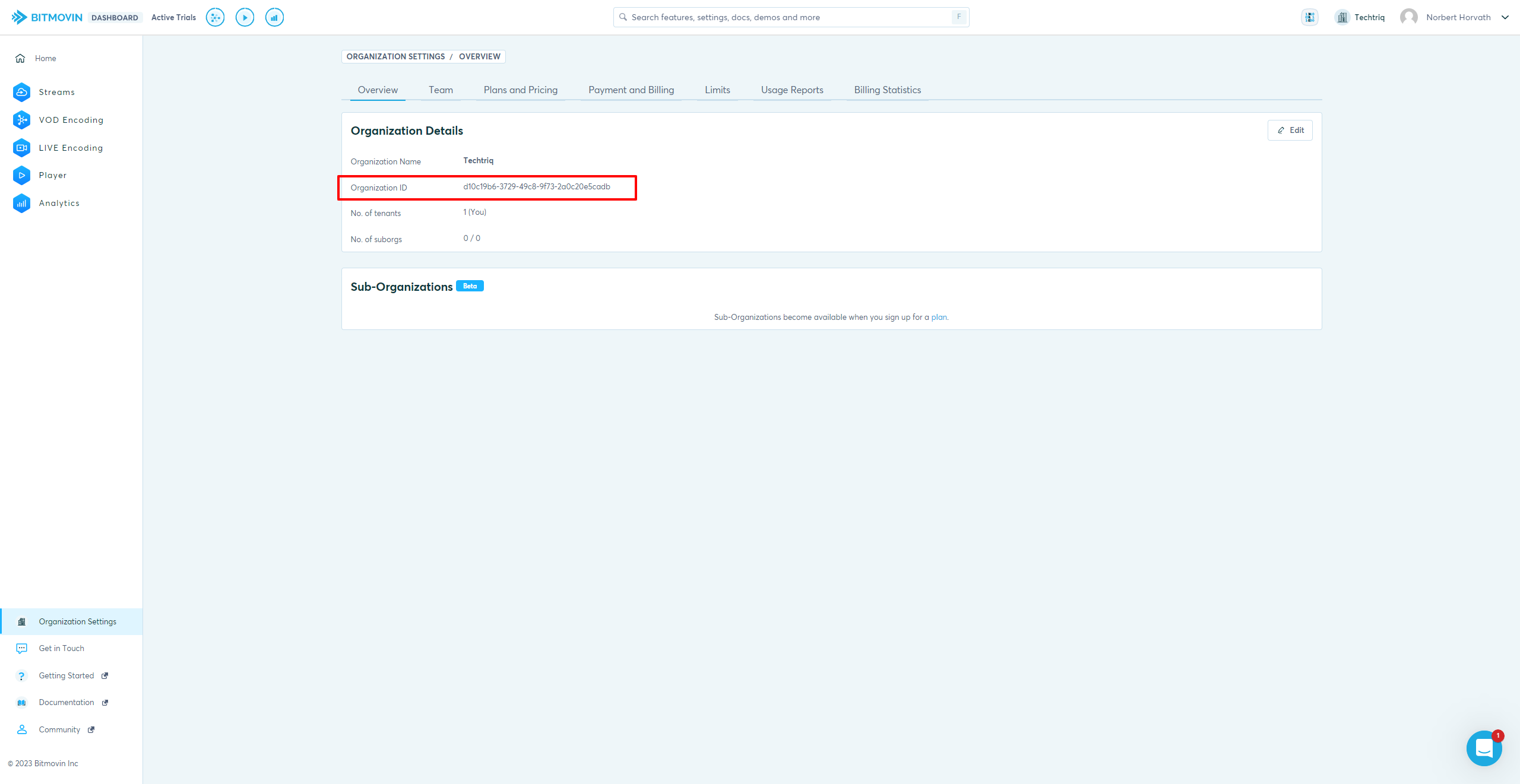Go to Analytics via sidebar icon
This screenshot has width=1520, height=784.
click(21, 203)
